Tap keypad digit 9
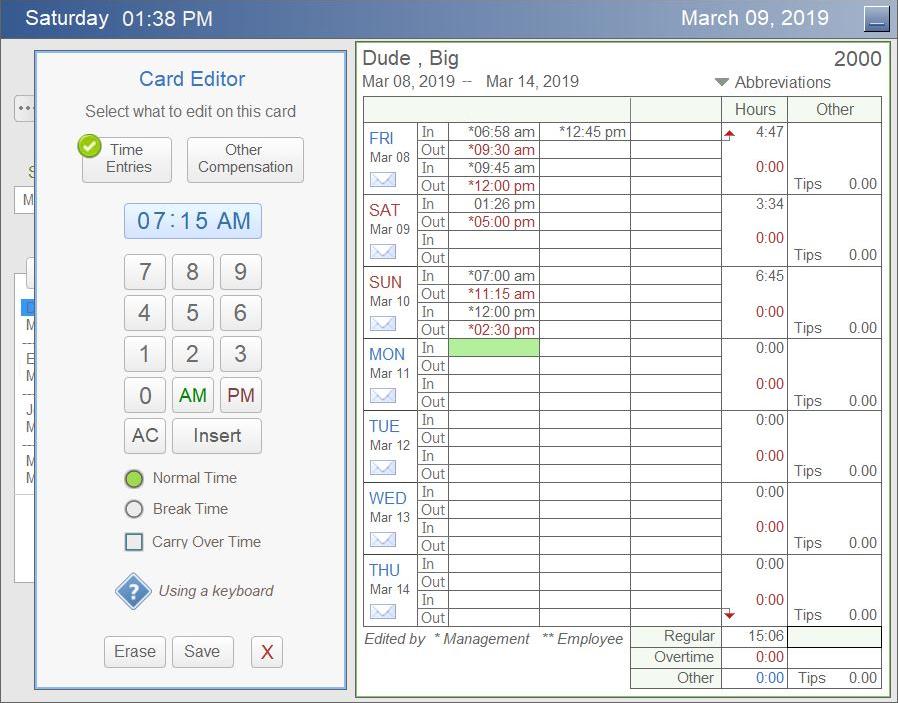 tap(241, 272)
